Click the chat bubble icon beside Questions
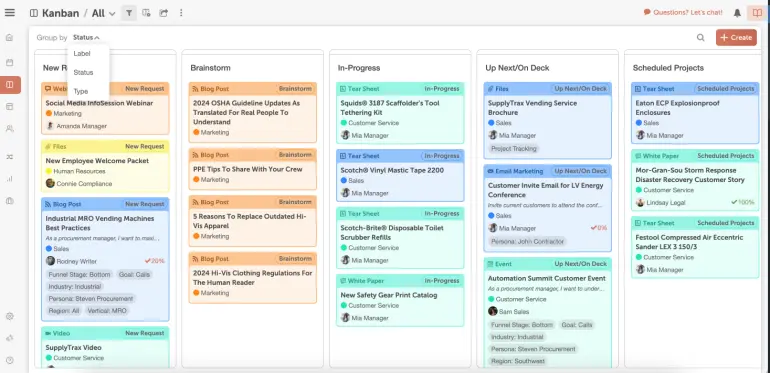The height and width of the screenshot is (373, 770). click(647, 12)
